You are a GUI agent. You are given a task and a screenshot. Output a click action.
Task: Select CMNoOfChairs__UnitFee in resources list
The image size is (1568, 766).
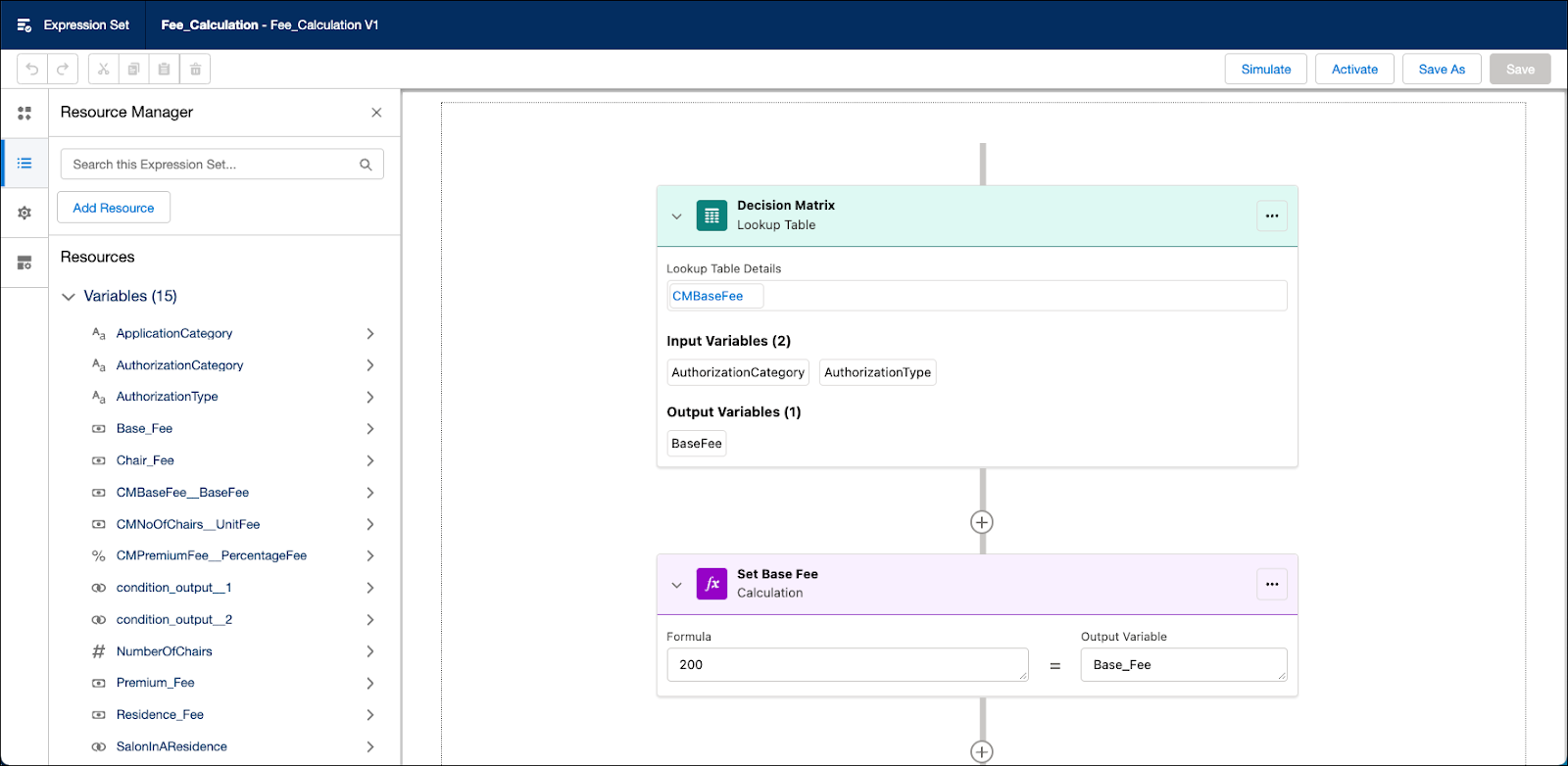188,524
